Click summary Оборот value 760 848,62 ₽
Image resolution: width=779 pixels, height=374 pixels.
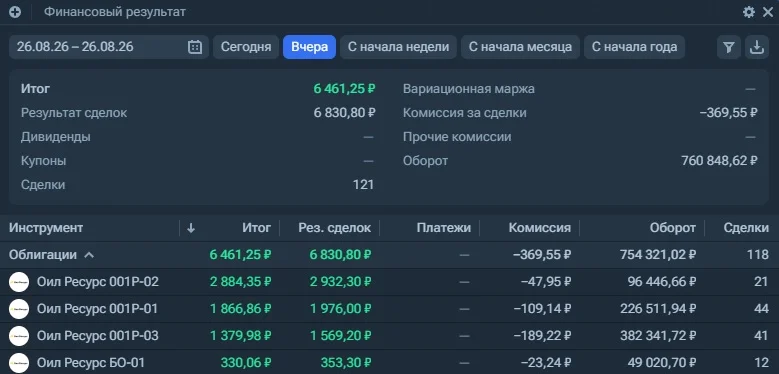tap(719, 161)
